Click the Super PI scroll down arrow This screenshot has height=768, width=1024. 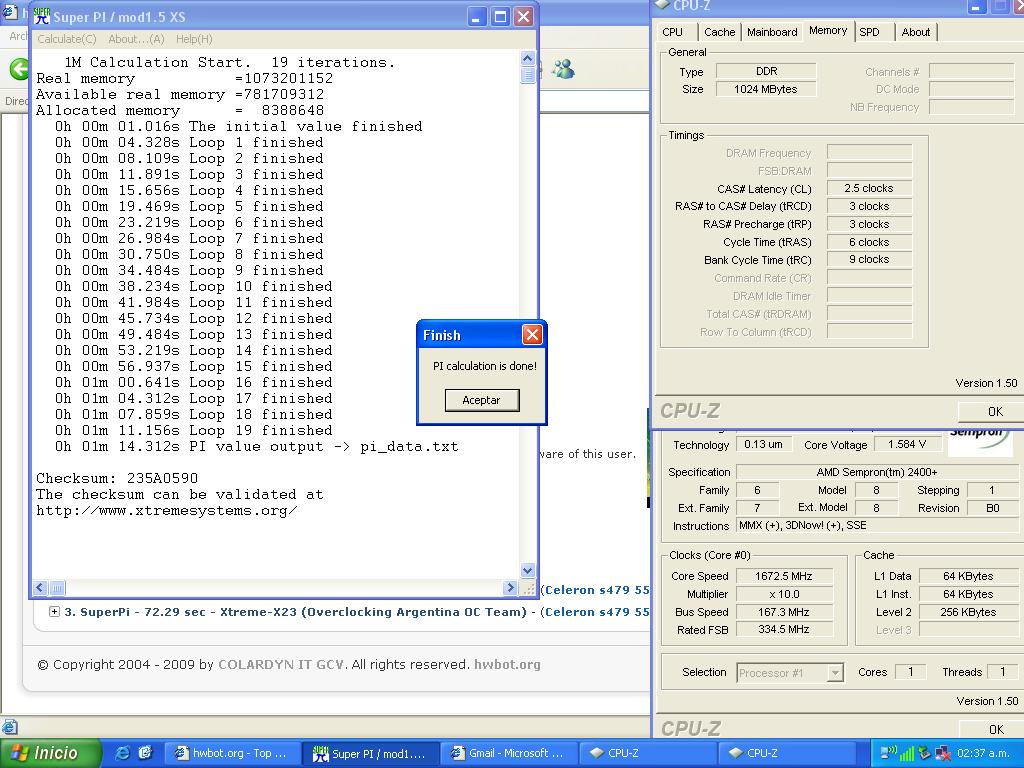(528, 570)
